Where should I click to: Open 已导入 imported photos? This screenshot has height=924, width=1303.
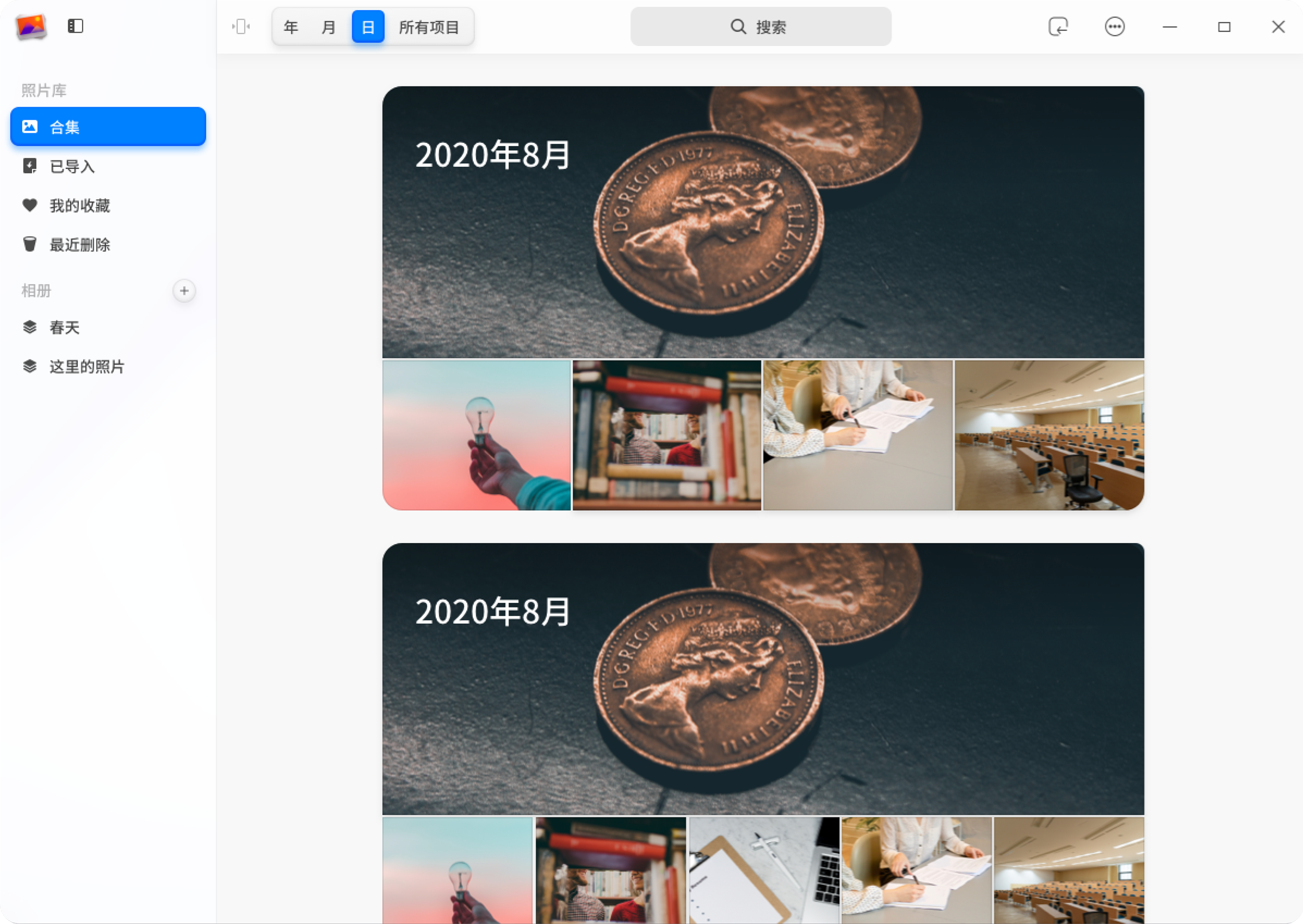click(x=72, y=166)
